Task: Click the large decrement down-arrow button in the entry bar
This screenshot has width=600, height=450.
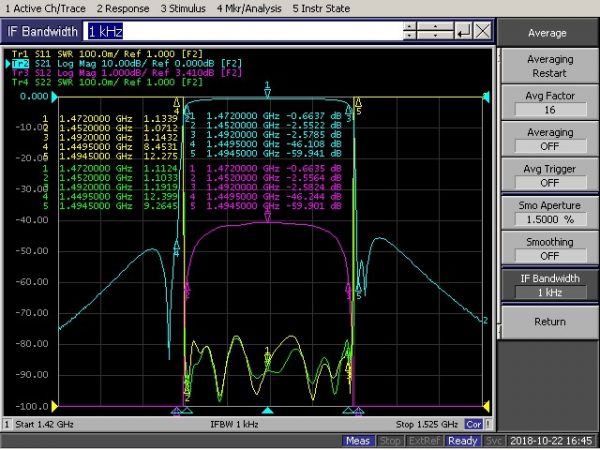Action: [x=435, y=35]
